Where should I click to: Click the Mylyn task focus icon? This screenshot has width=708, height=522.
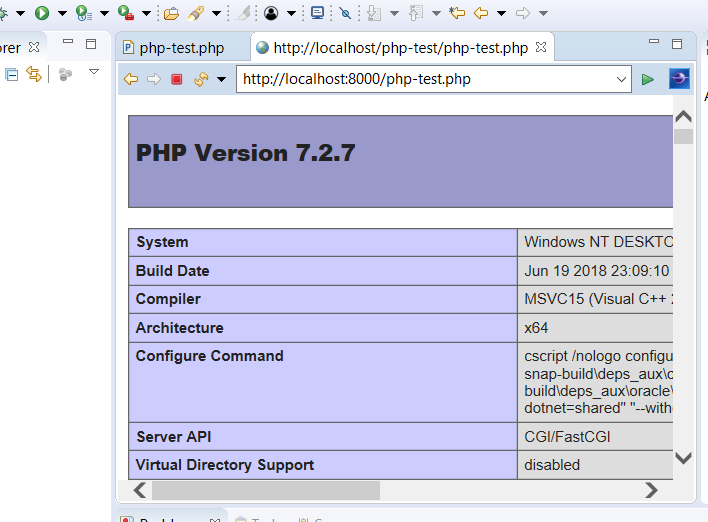pyautogui.click(x=271, y=13)
